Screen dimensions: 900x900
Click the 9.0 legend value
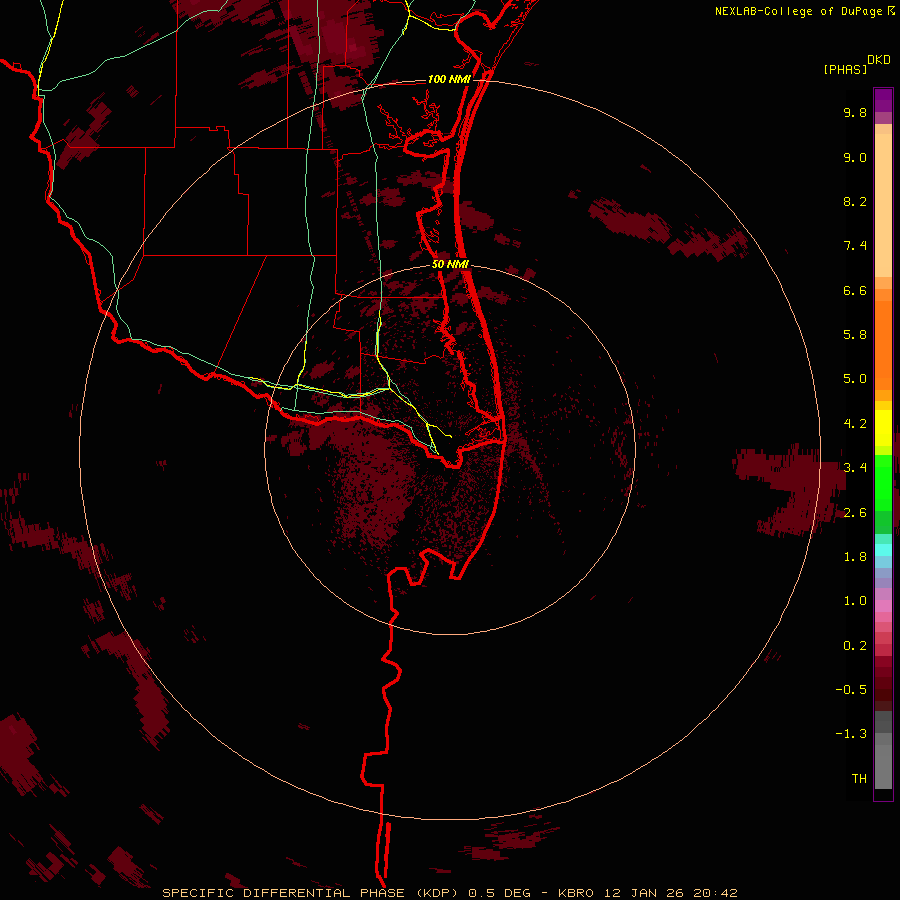[x=855, y=157]
